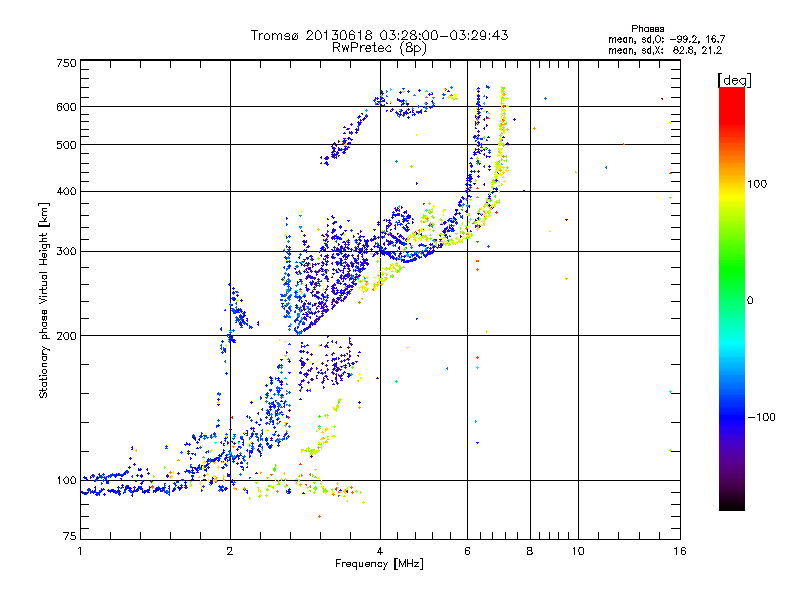
Task: Click the y-axis tick label '300'
Action: point(66,252)
